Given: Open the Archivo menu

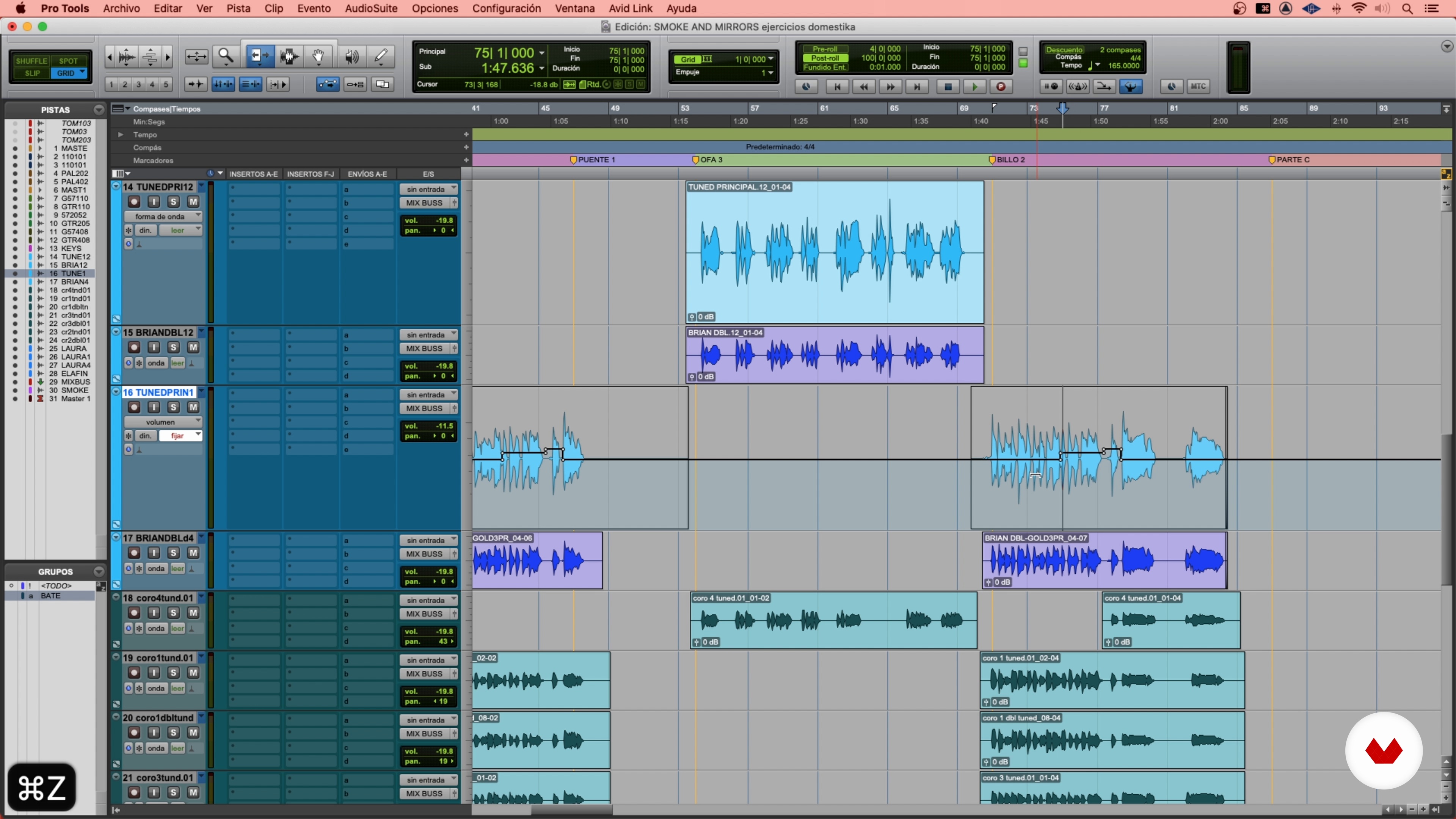Looking at the screenshot, I should [121, 8].
